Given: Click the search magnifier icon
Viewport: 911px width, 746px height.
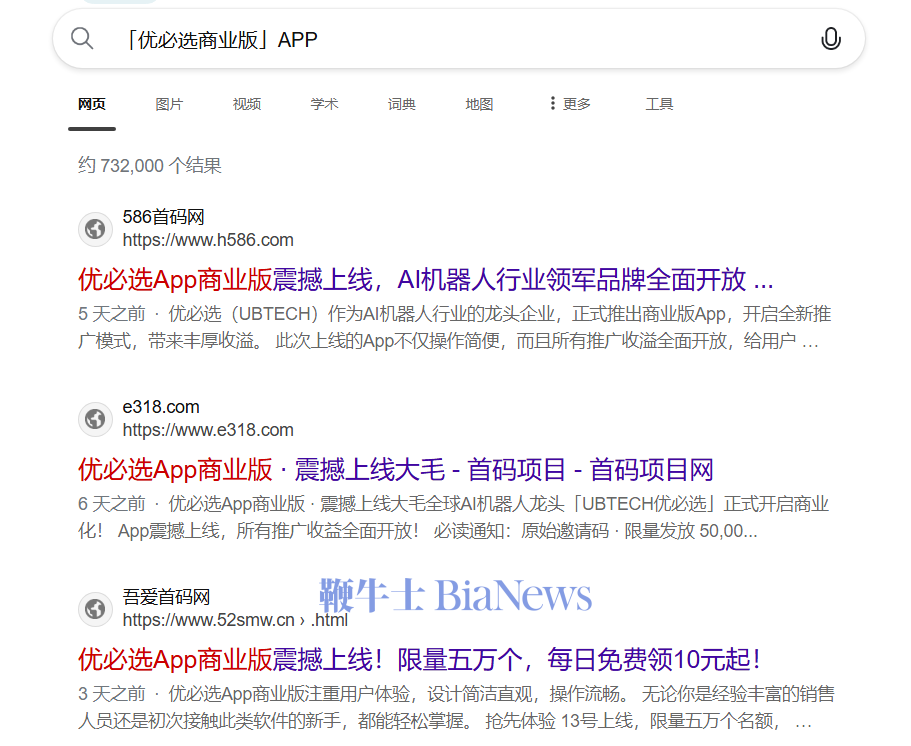Looking at the screenshot, I should (82, 39).
